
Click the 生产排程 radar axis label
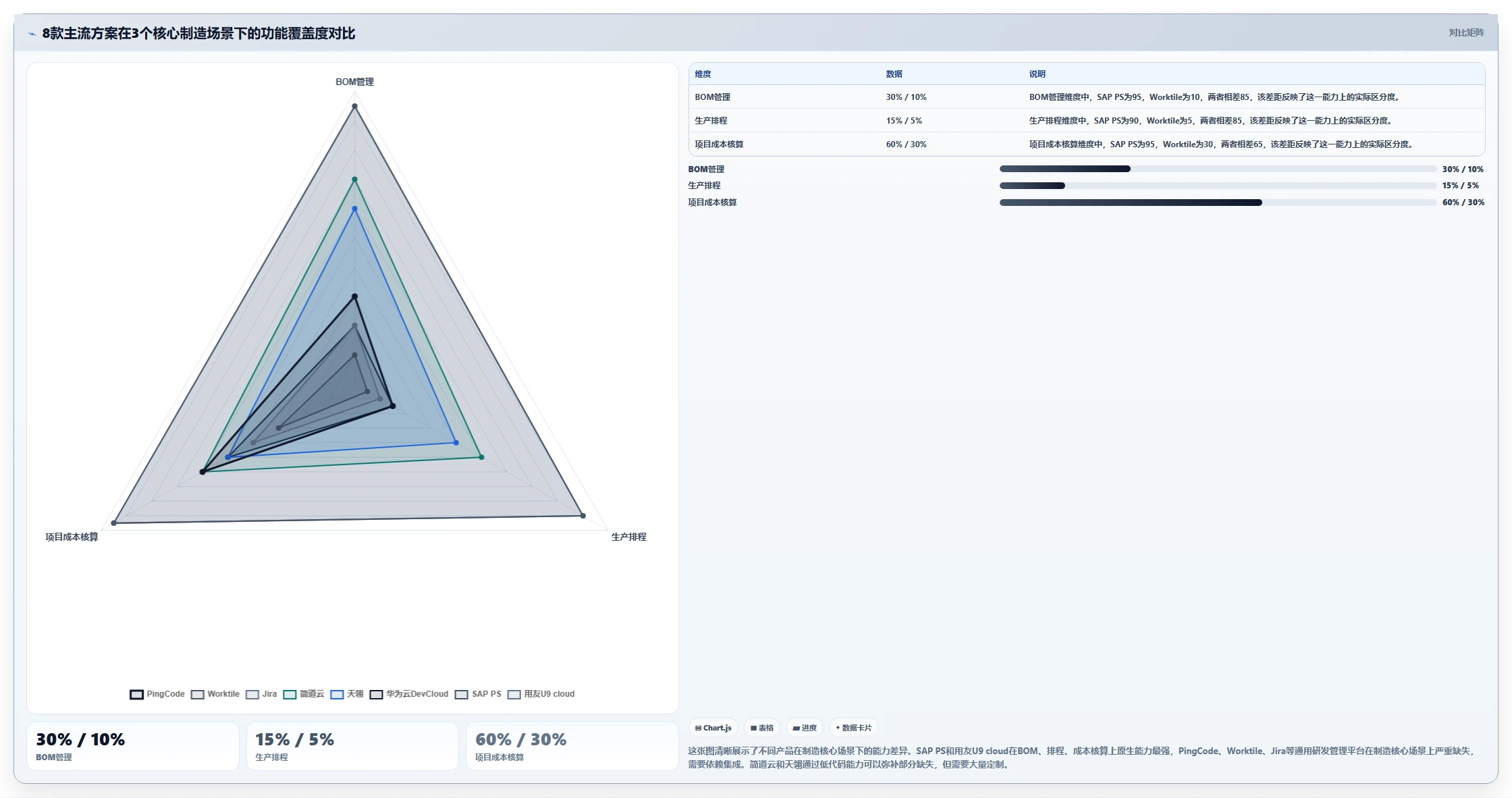628,537
